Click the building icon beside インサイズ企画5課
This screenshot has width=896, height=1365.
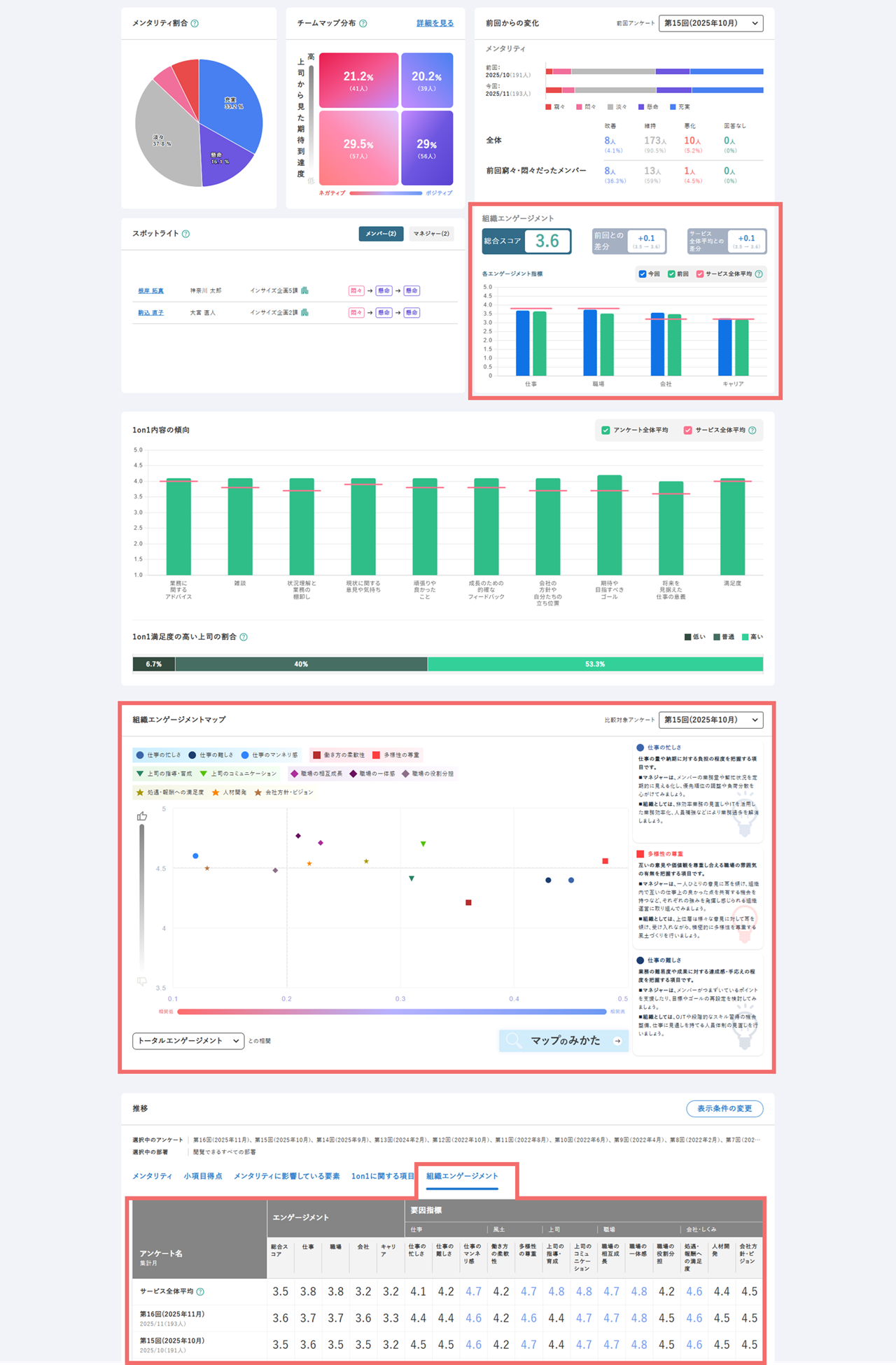coord(304,290)
